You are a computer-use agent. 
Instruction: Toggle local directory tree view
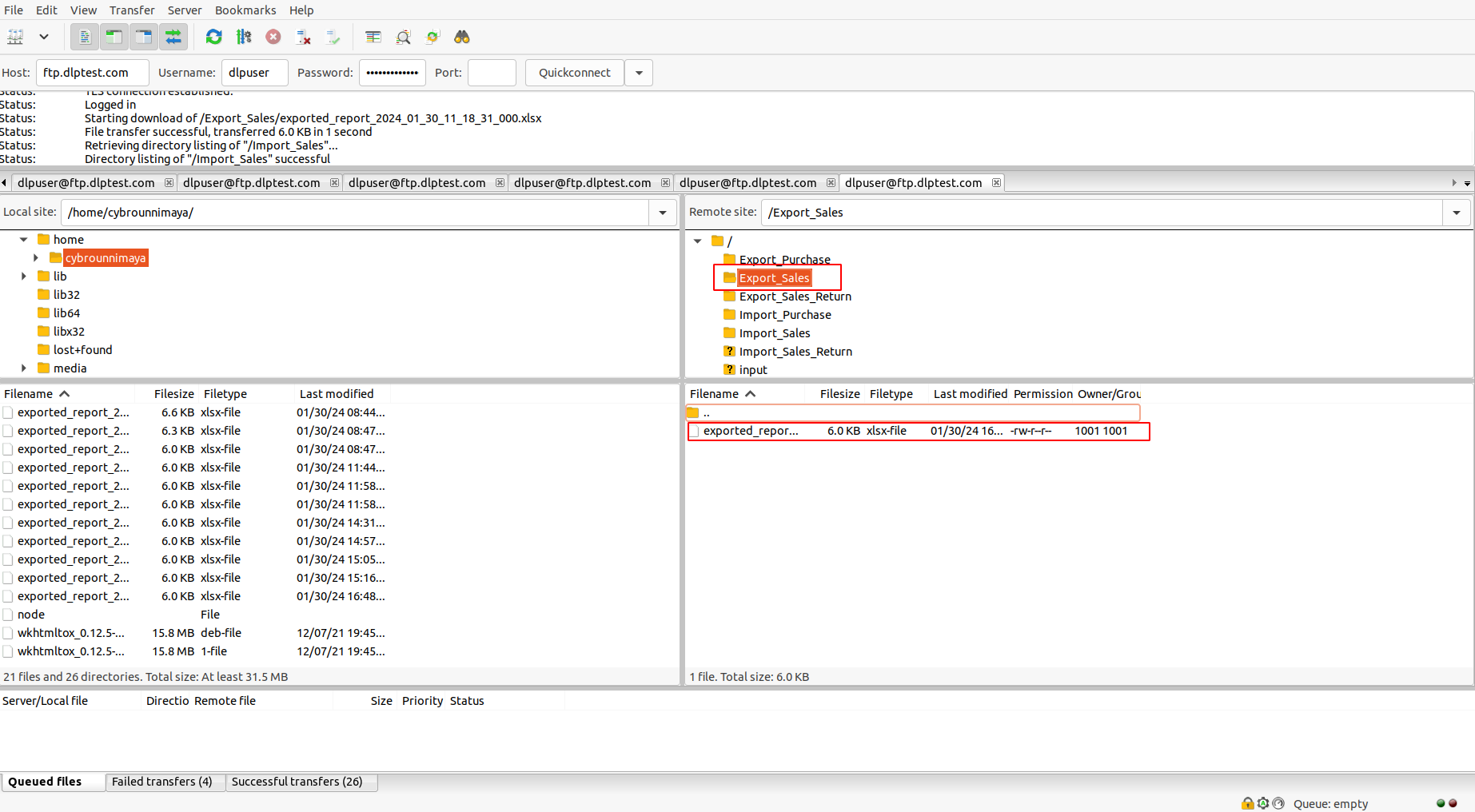tap(114, 37)
